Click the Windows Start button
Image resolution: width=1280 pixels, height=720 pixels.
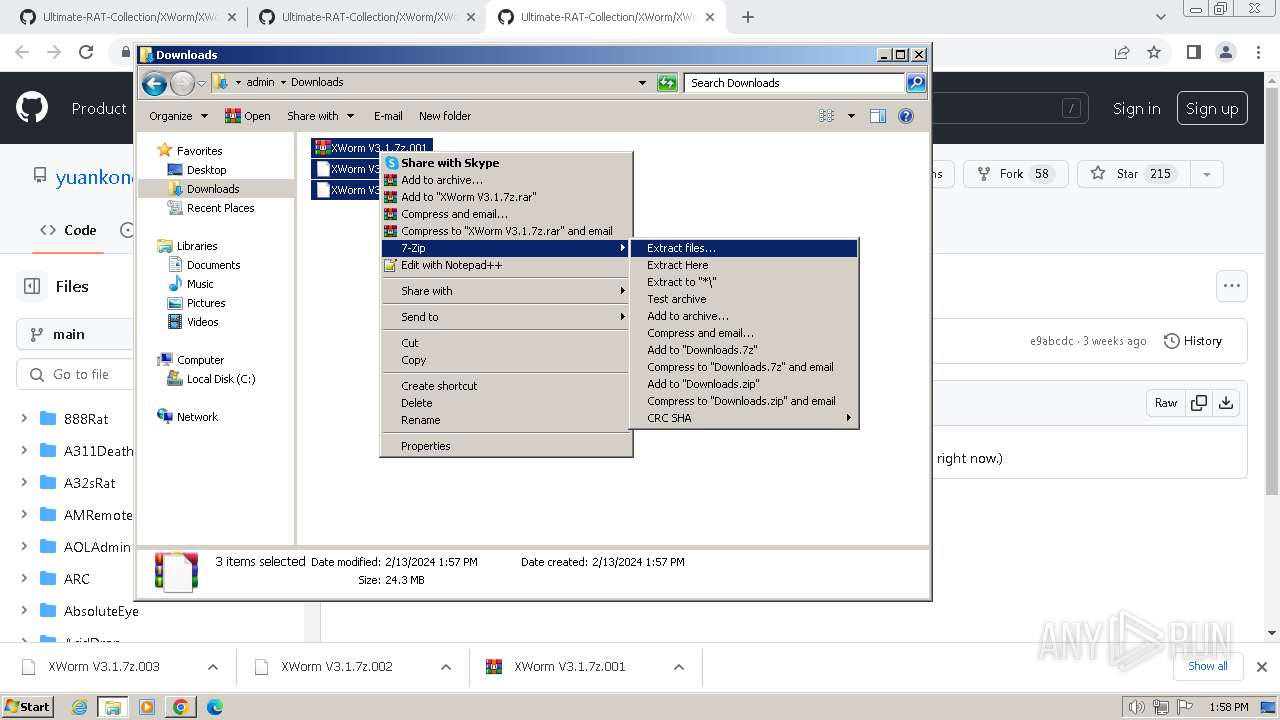pos(27,706)
